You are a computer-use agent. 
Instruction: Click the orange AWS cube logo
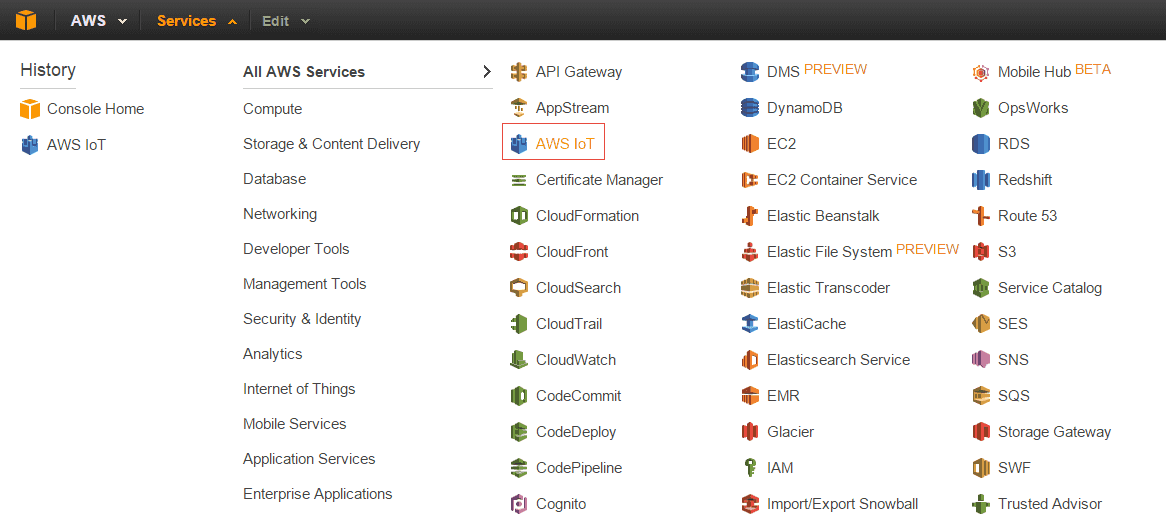pos(26,20)
